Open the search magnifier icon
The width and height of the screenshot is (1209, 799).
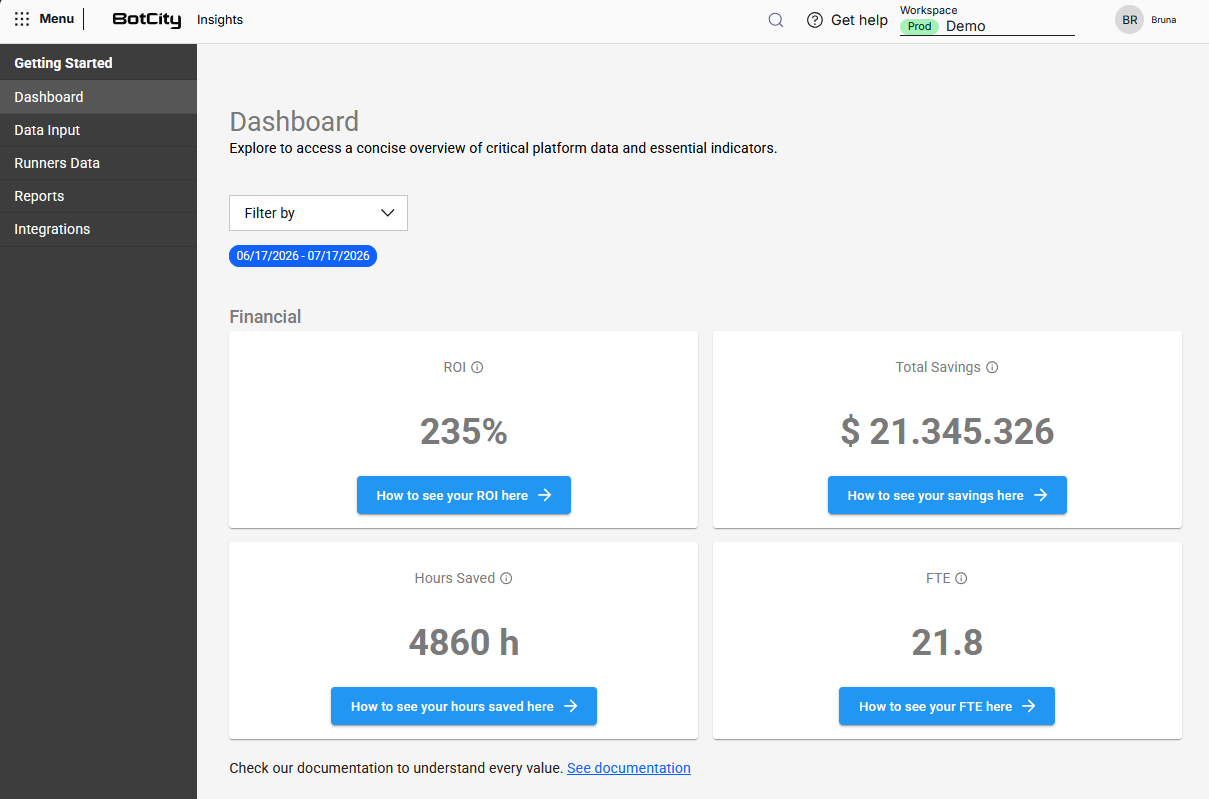776,20
